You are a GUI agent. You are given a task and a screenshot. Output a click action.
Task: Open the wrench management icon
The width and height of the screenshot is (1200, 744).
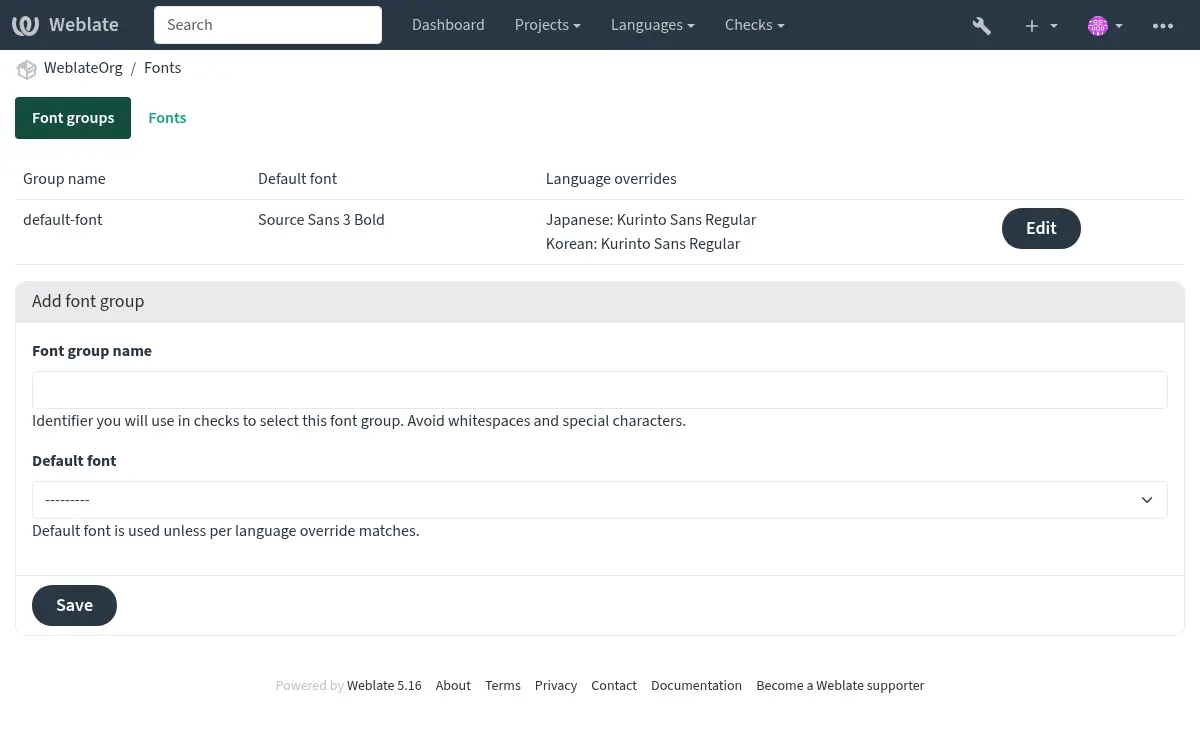coord(981,25)
